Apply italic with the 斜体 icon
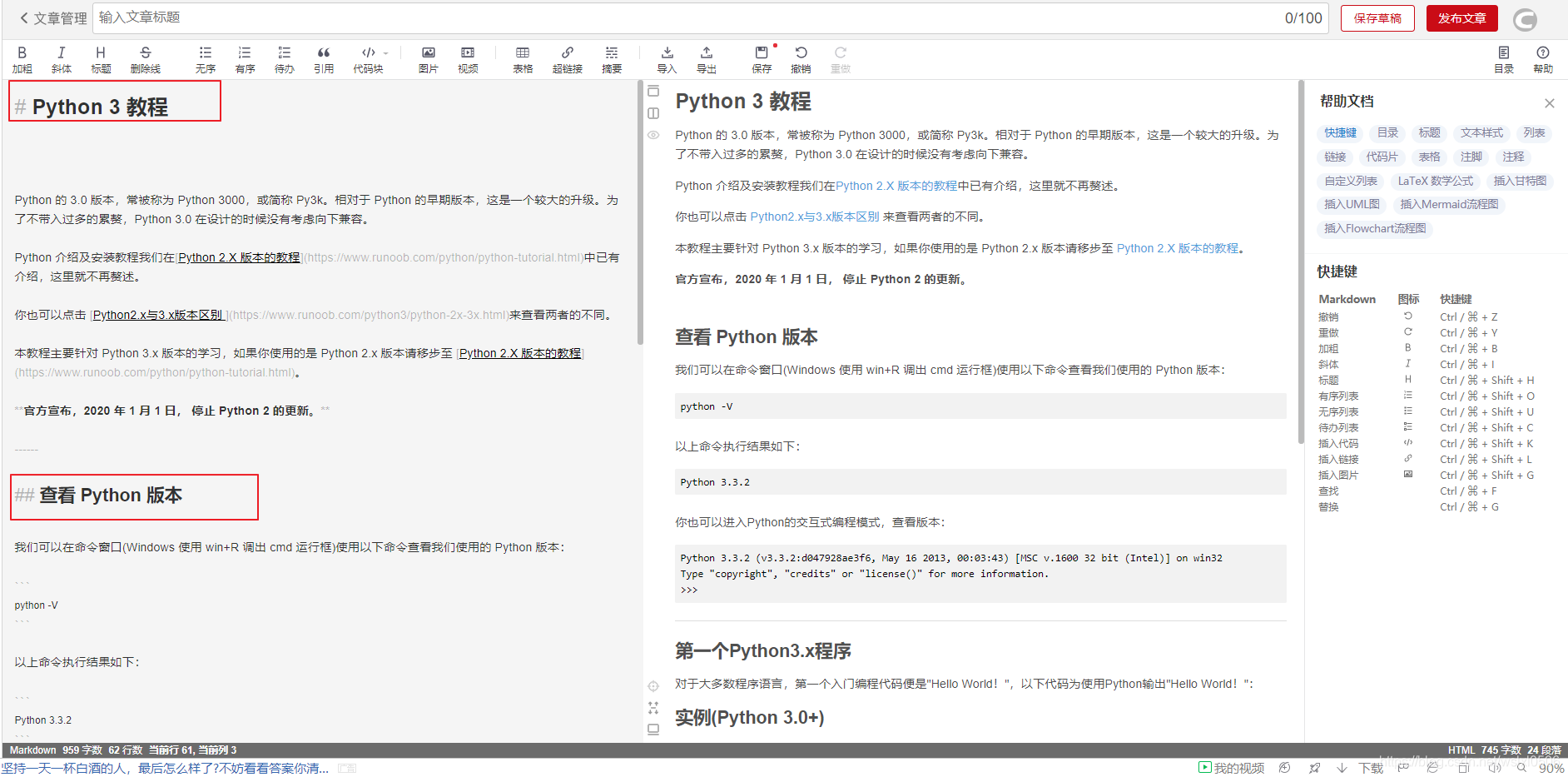Screen dimensions: 1568x777 coord(61,60)
